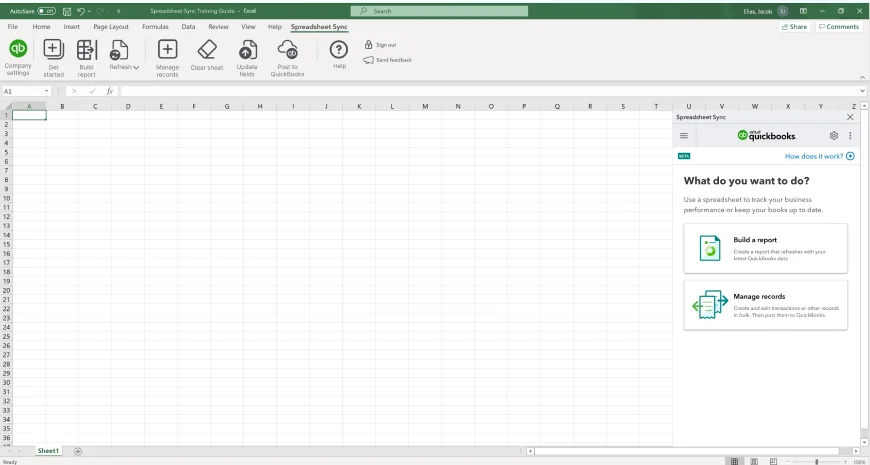Open the three-dot more options menu
This screenshot has height=465, width=870.
coord(850,135)
